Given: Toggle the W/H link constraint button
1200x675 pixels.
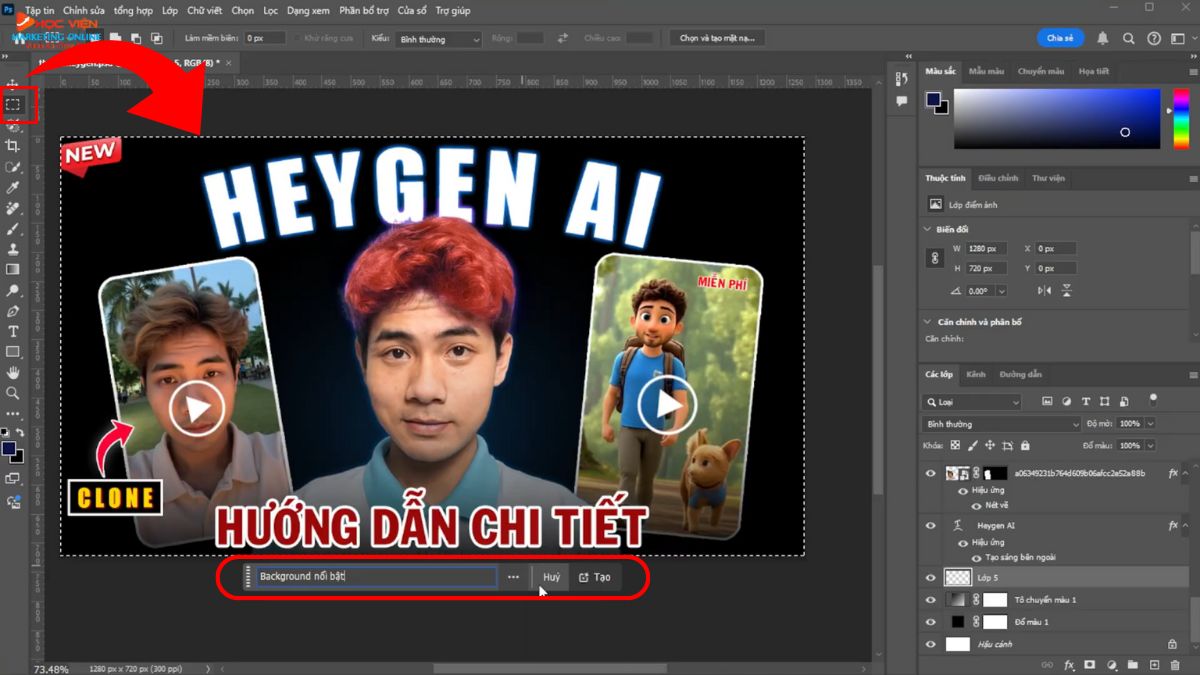Looking at the screenshot, I should [x=936, y=258].
